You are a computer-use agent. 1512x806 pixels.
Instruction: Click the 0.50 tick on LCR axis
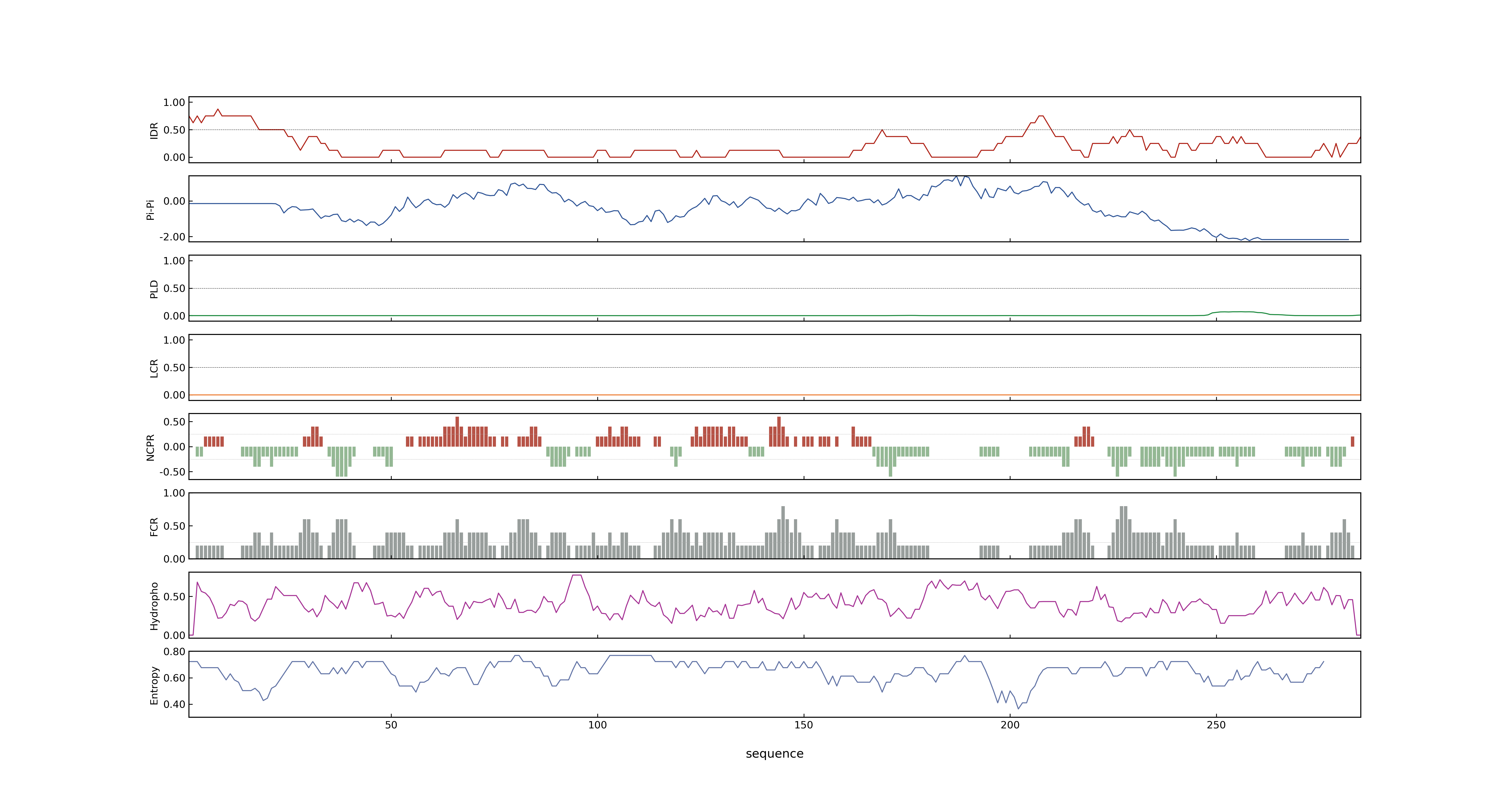tap(174, 368)
